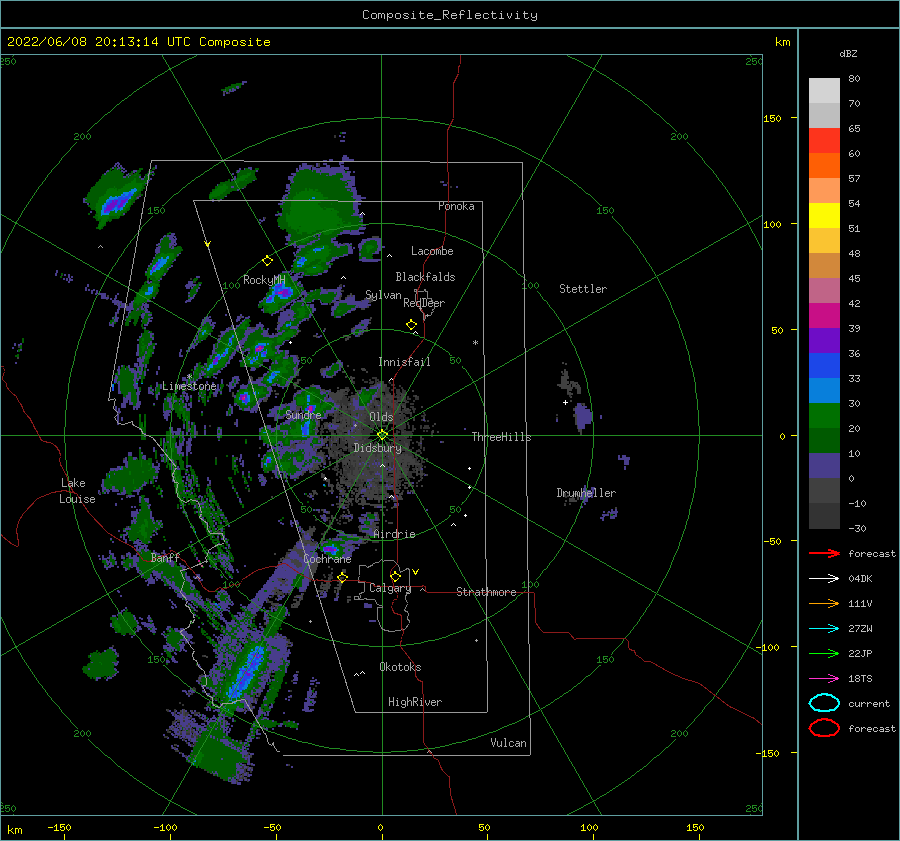900x841 pixels.
Task: Click the Lake Louise label
Action: (77, 491)
